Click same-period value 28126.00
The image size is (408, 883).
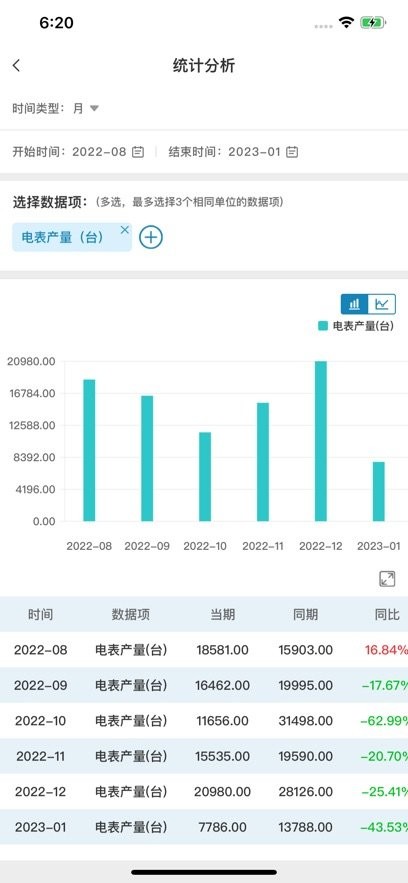point(306,792)
